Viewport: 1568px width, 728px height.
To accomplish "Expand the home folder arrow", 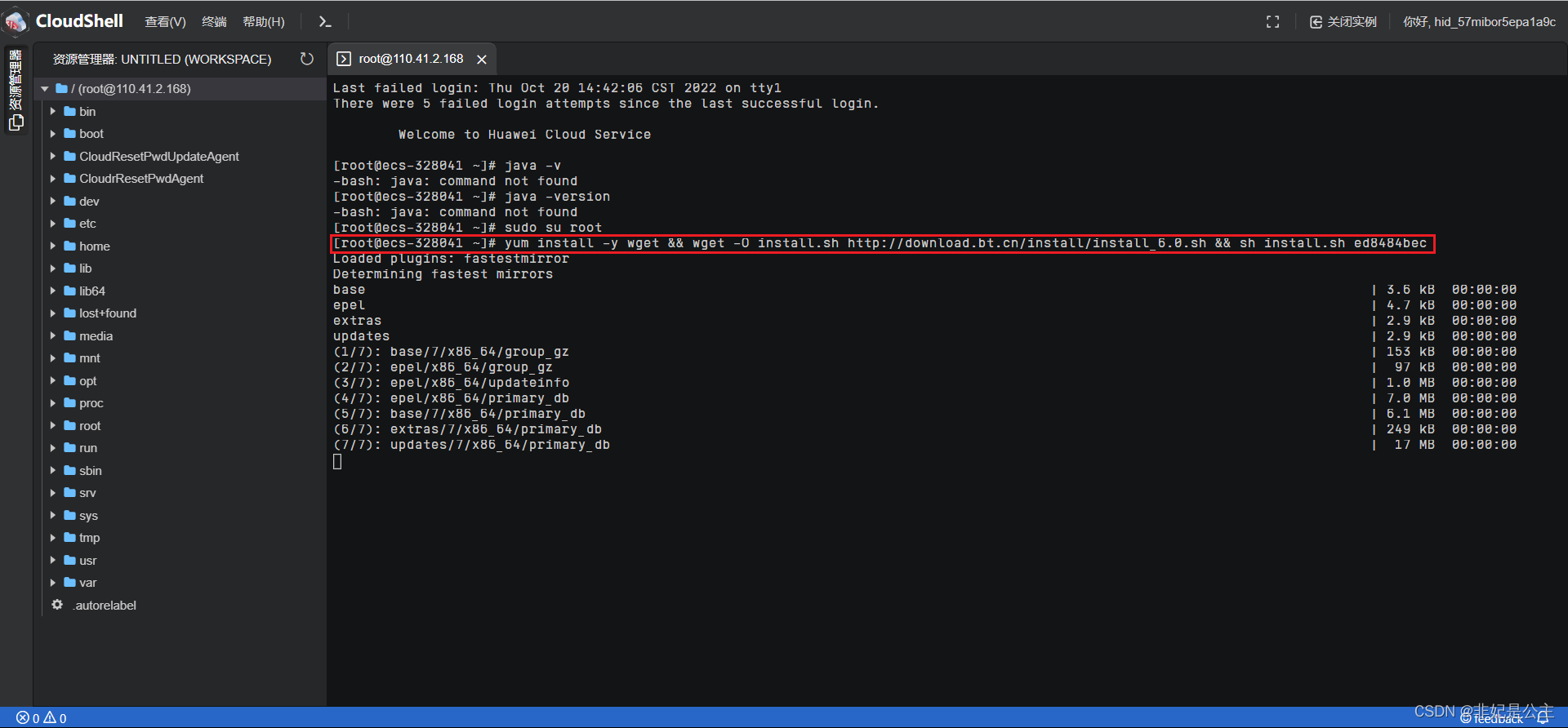I will [53, 246].
